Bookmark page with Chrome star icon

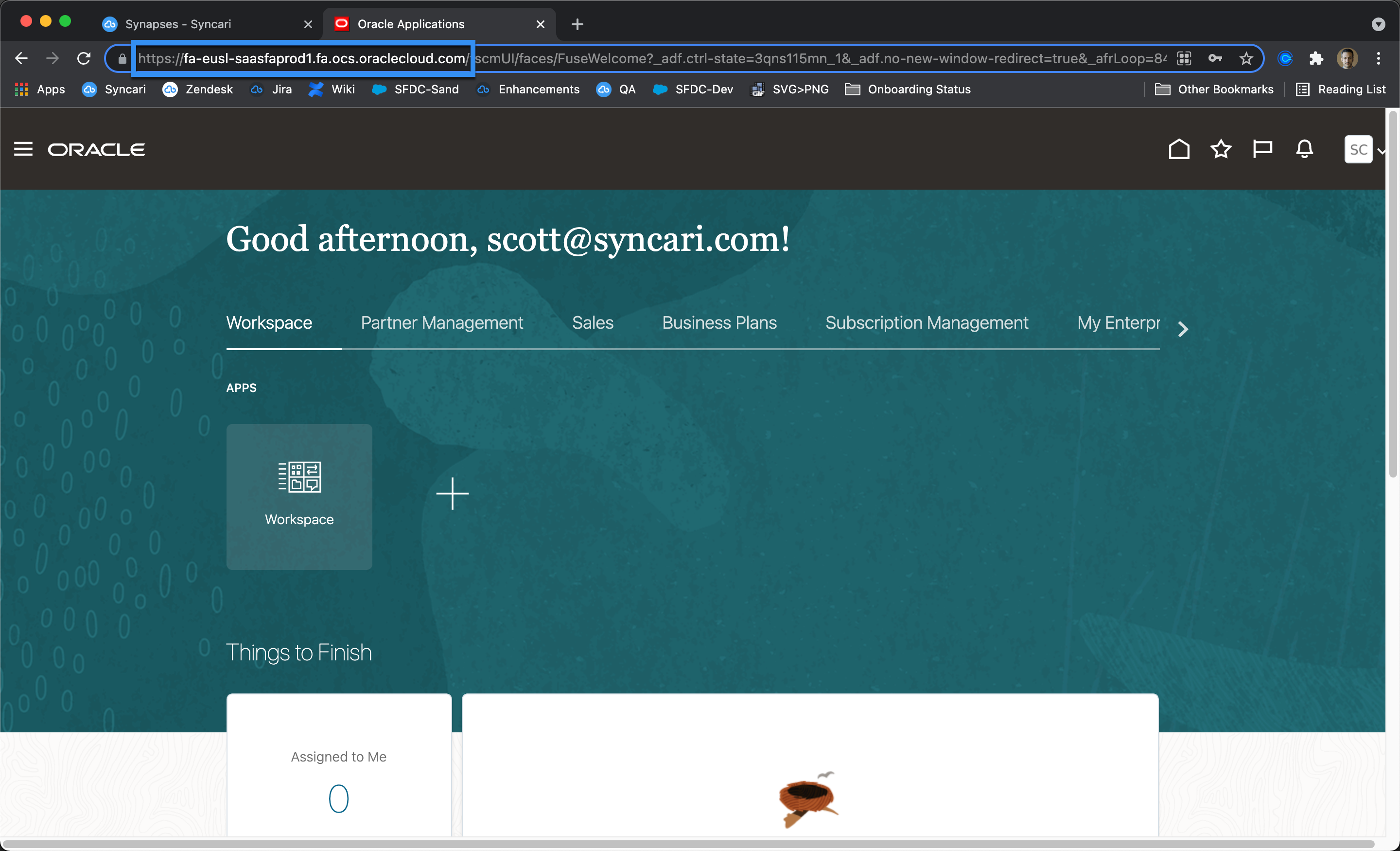(1245, 58)
